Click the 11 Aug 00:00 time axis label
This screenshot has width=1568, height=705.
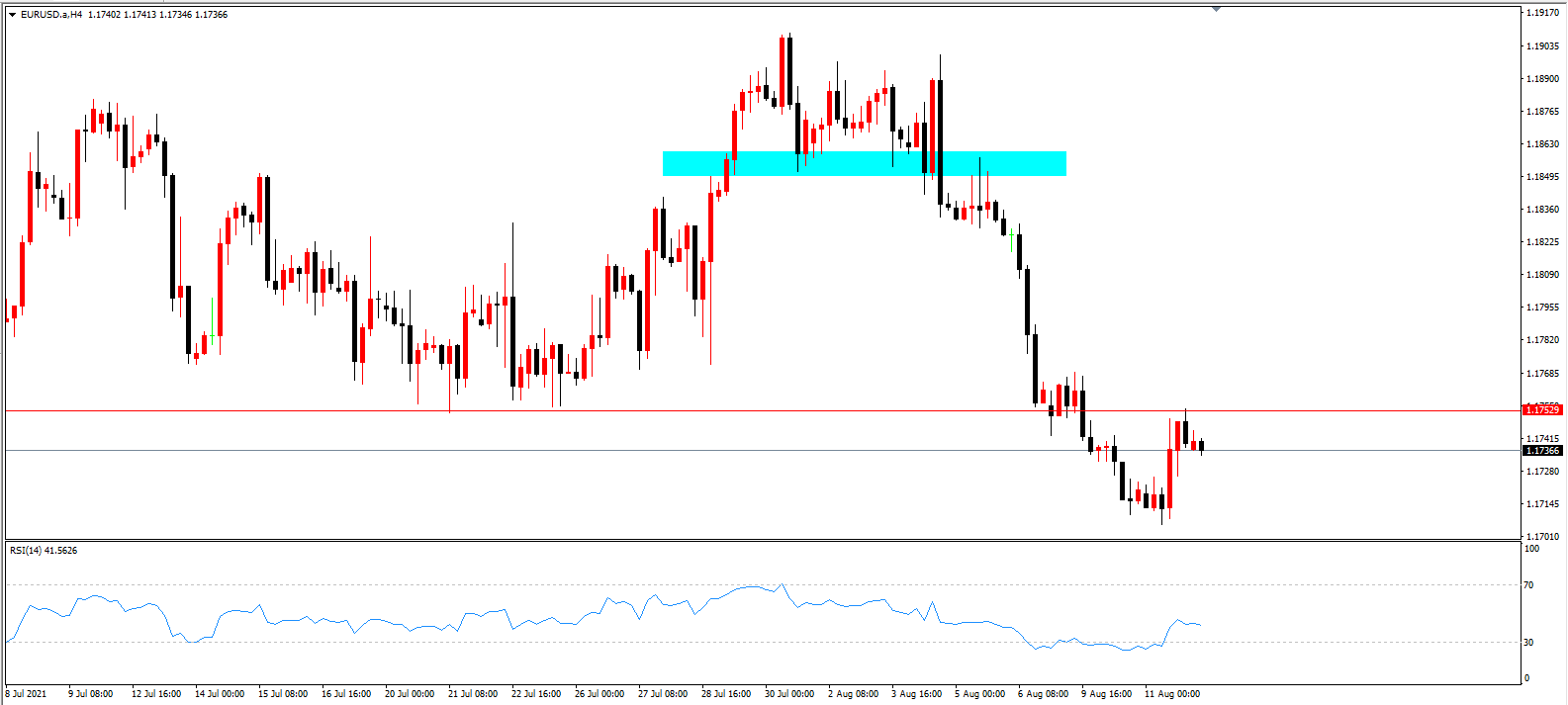coord(1172,694)
